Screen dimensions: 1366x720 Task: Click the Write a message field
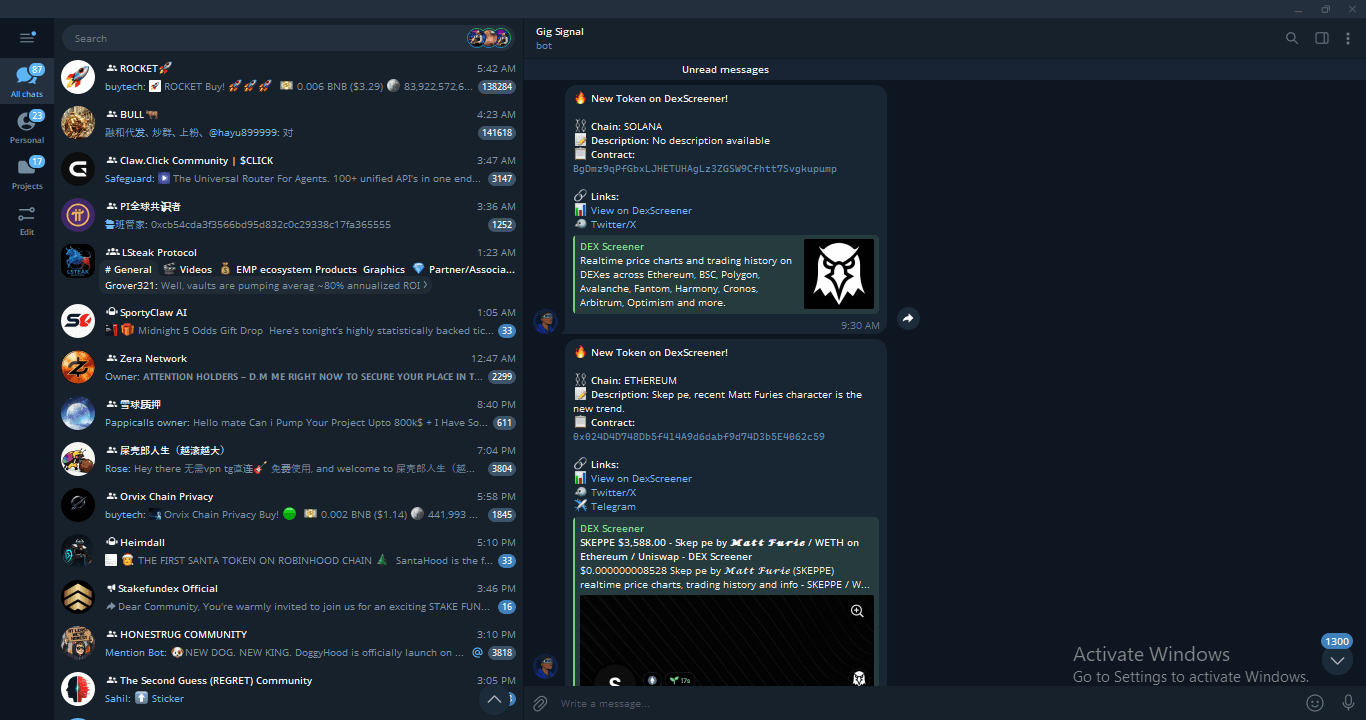925,703
